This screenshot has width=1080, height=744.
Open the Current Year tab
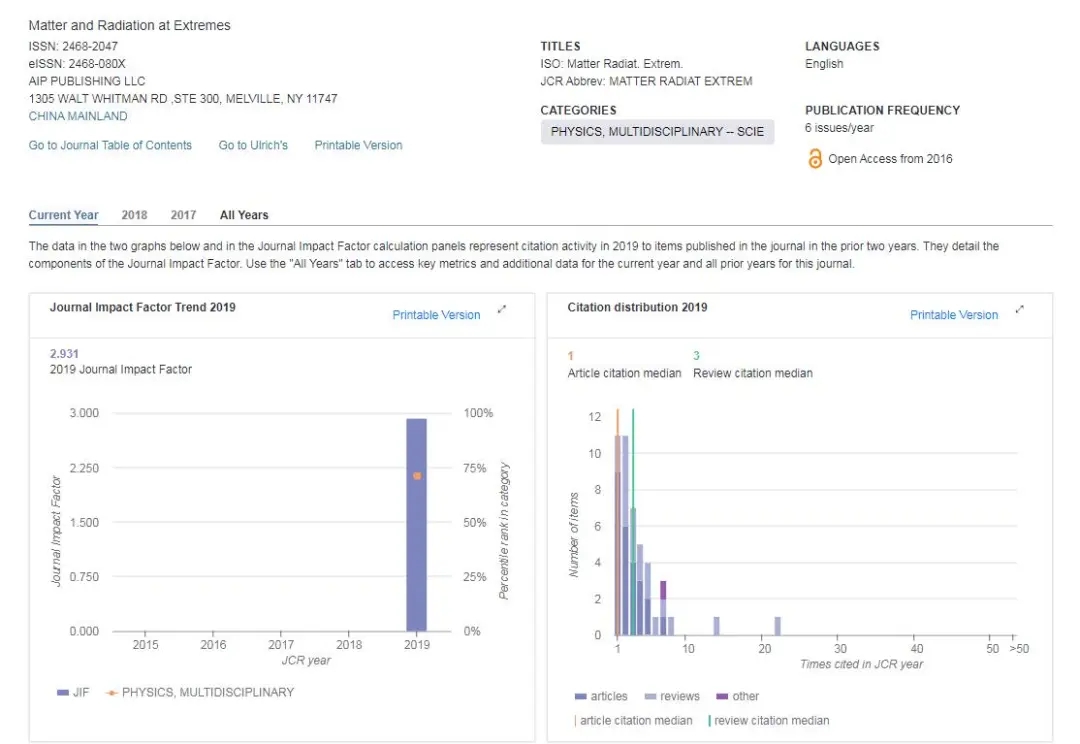click(x=63, y=215)
